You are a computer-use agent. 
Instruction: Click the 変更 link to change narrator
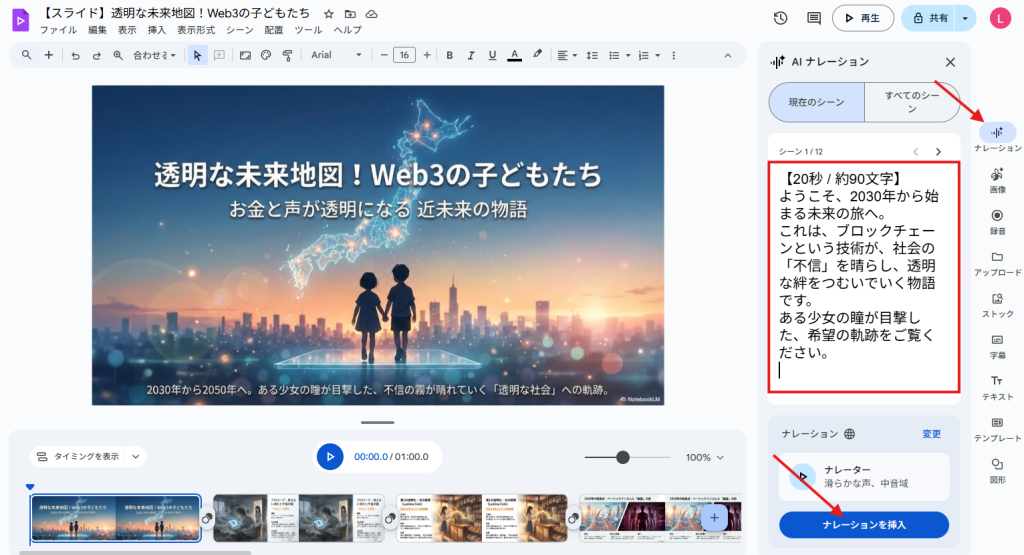click(x=931, y=434)
